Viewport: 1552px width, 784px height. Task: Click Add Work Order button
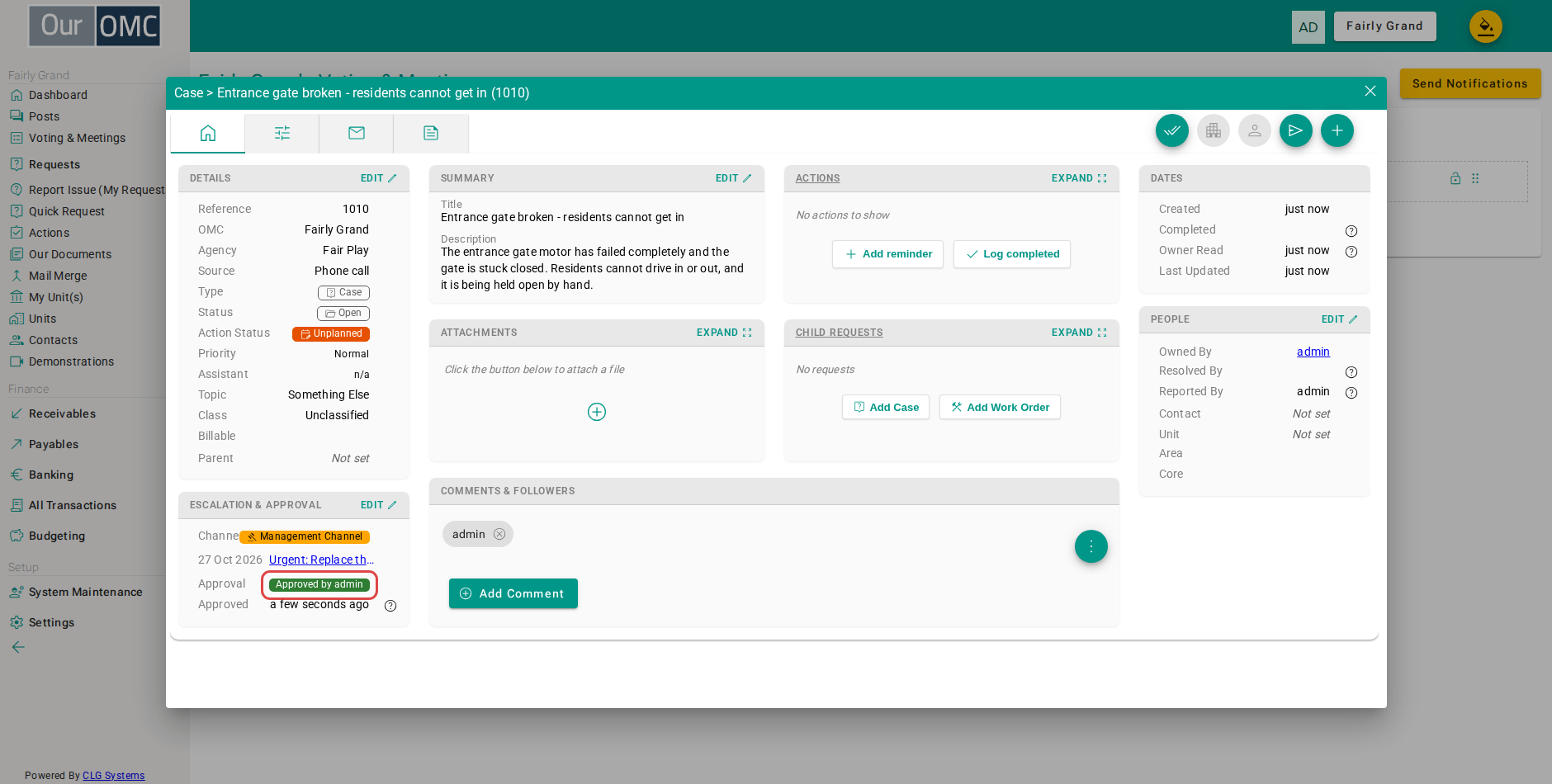[1000, 407]
